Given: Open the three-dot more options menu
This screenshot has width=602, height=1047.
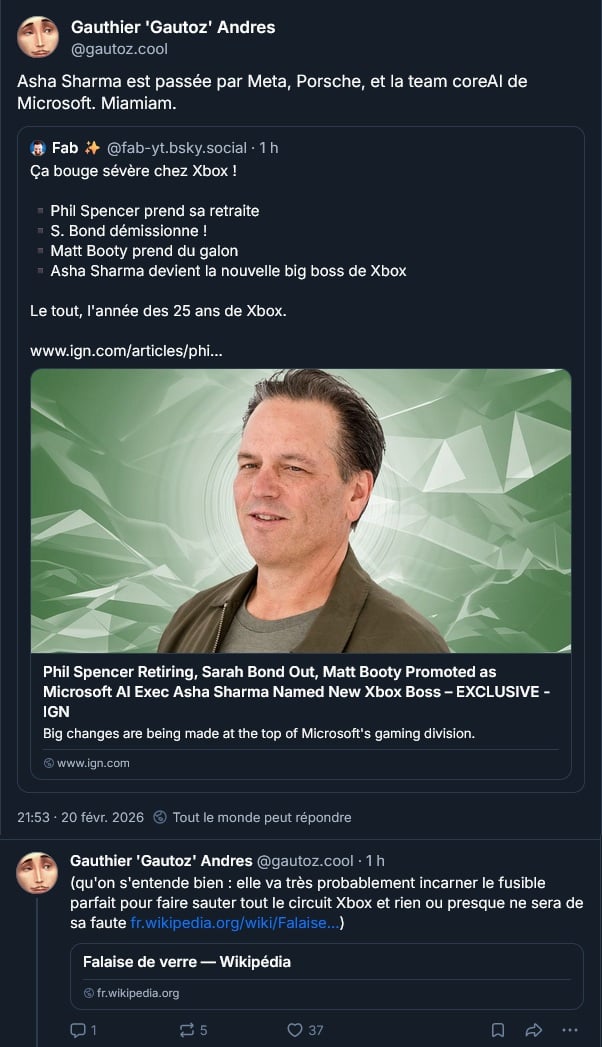Looking at the screenshot, I should click(569, 1030).
